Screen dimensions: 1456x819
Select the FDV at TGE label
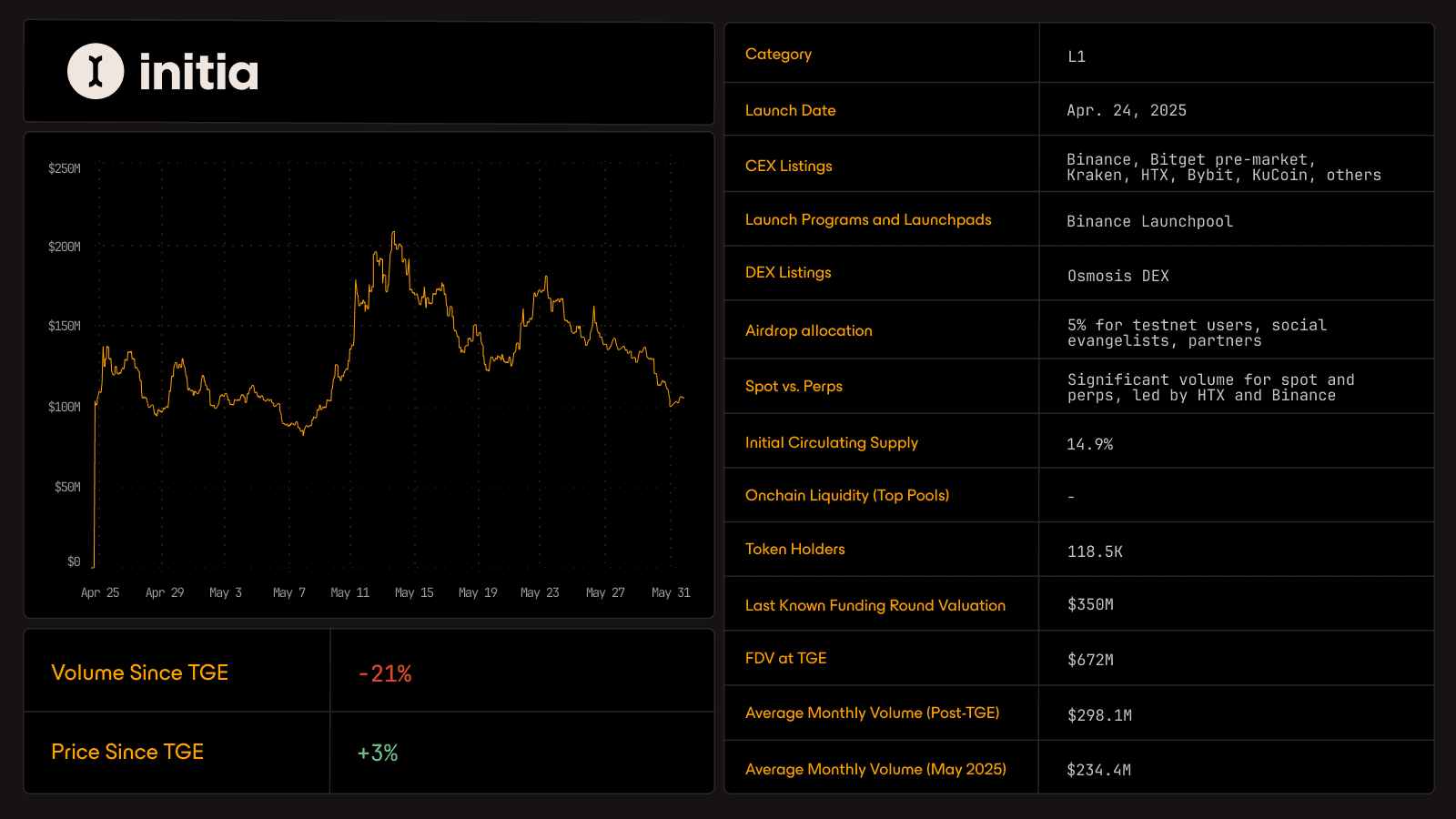786,658
